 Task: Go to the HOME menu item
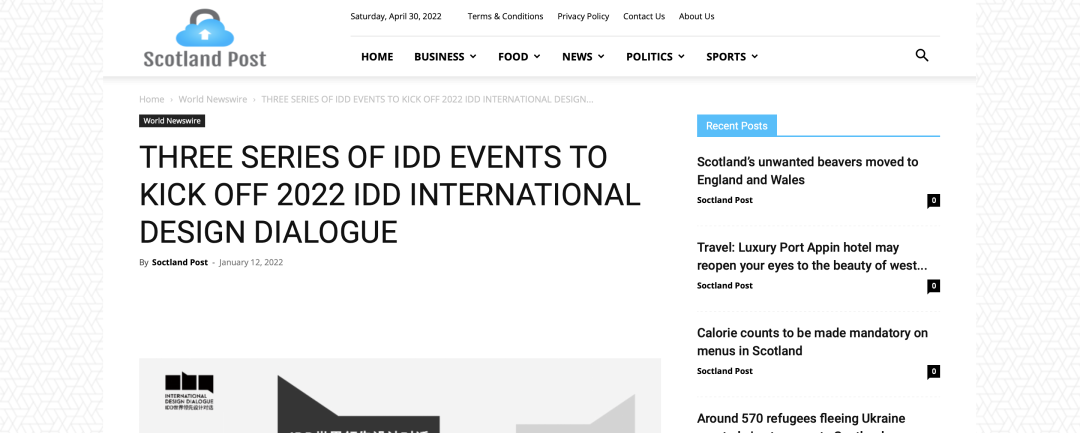pyautogui.click(x=377, y=56)
